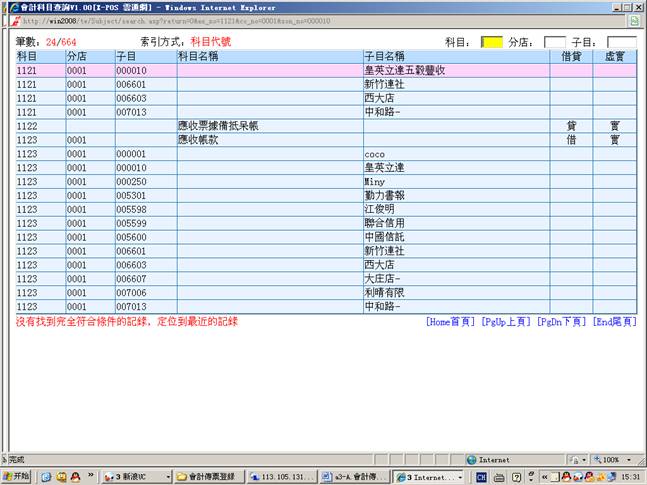Click the yellow 科目 input field

491,42
